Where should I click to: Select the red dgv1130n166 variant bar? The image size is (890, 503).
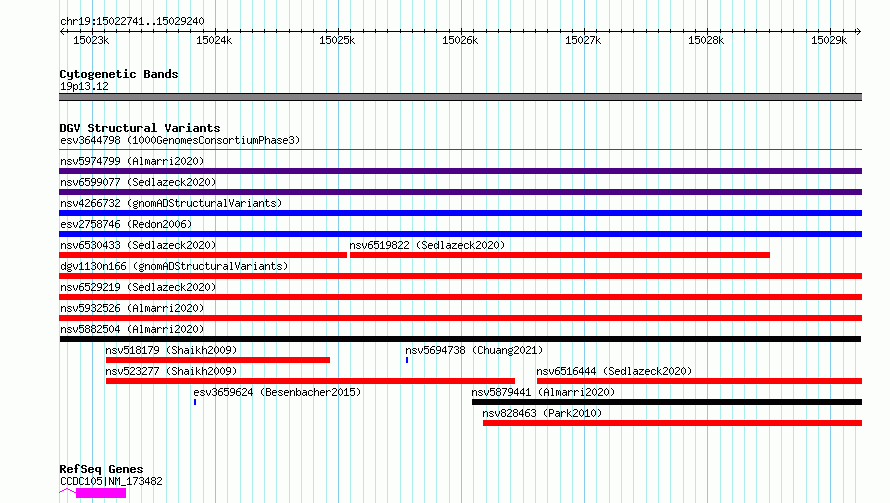460,276
